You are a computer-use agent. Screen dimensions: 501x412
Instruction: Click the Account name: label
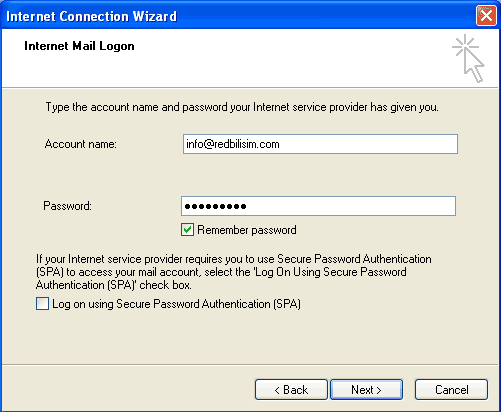(81, 144)
